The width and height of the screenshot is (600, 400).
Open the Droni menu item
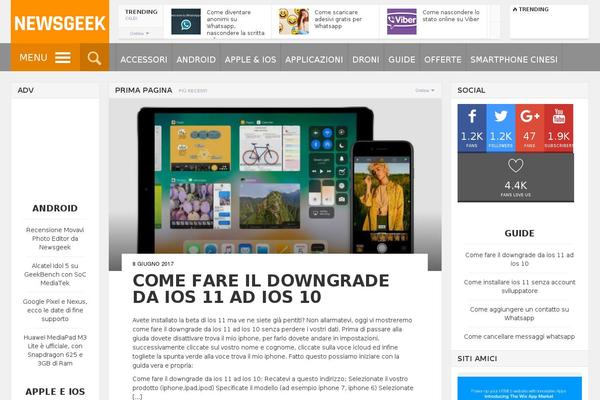(x=366, y=60)
